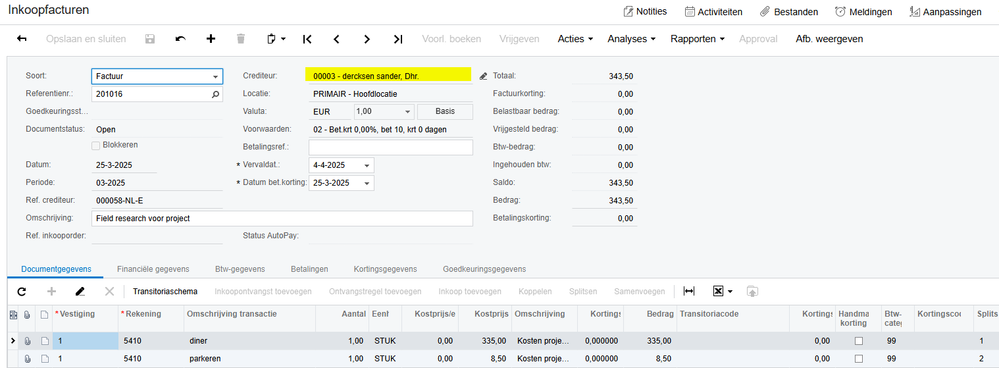Click the magnifier in Referentienr. field

215,94
